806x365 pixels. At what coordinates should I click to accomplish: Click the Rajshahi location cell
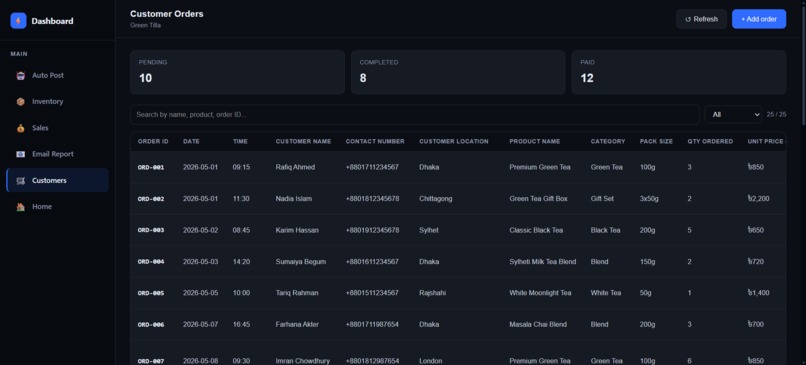pos(433,293)
